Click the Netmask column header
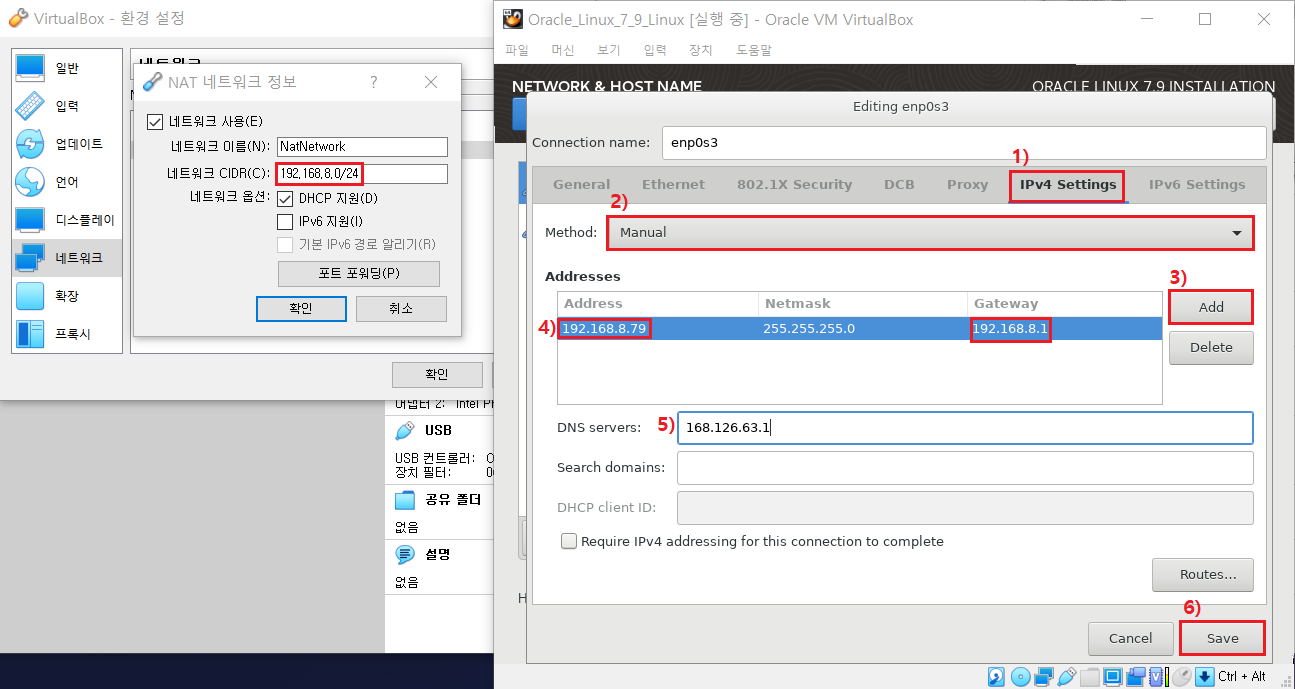This screenshot has height=689, width=1295. [863, 304]
